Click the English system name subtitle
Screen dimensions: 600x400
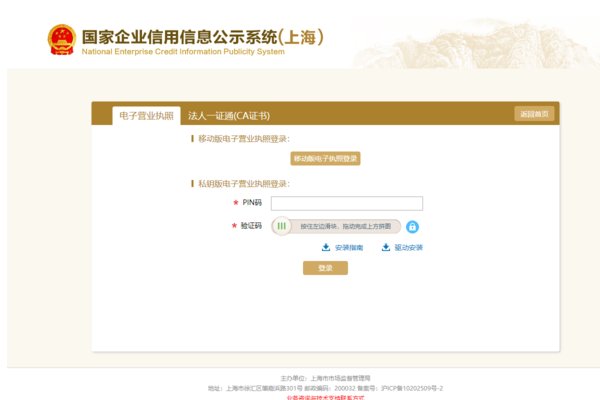183,52
